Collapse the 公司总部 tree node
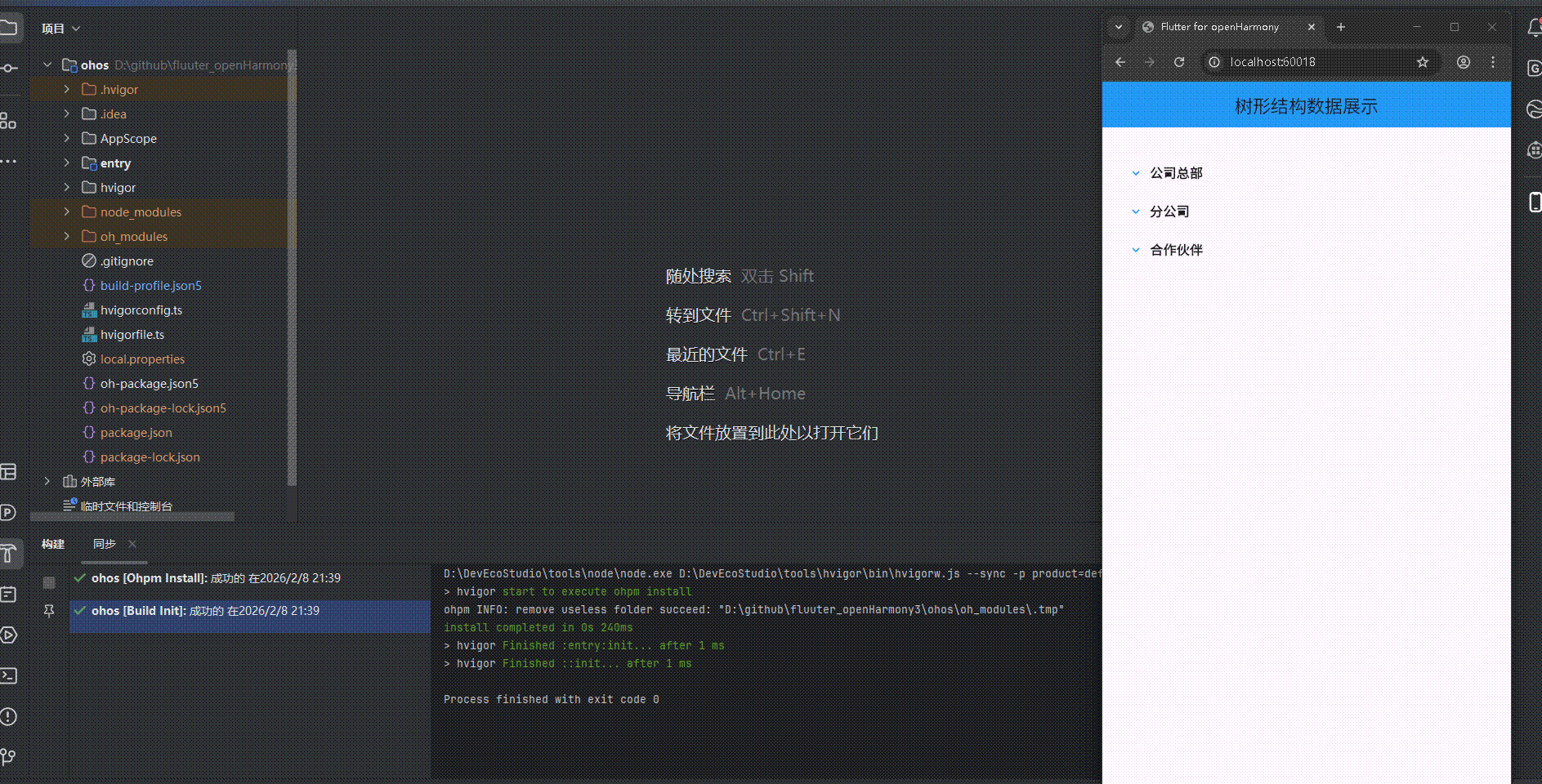 click(1136, 173)
